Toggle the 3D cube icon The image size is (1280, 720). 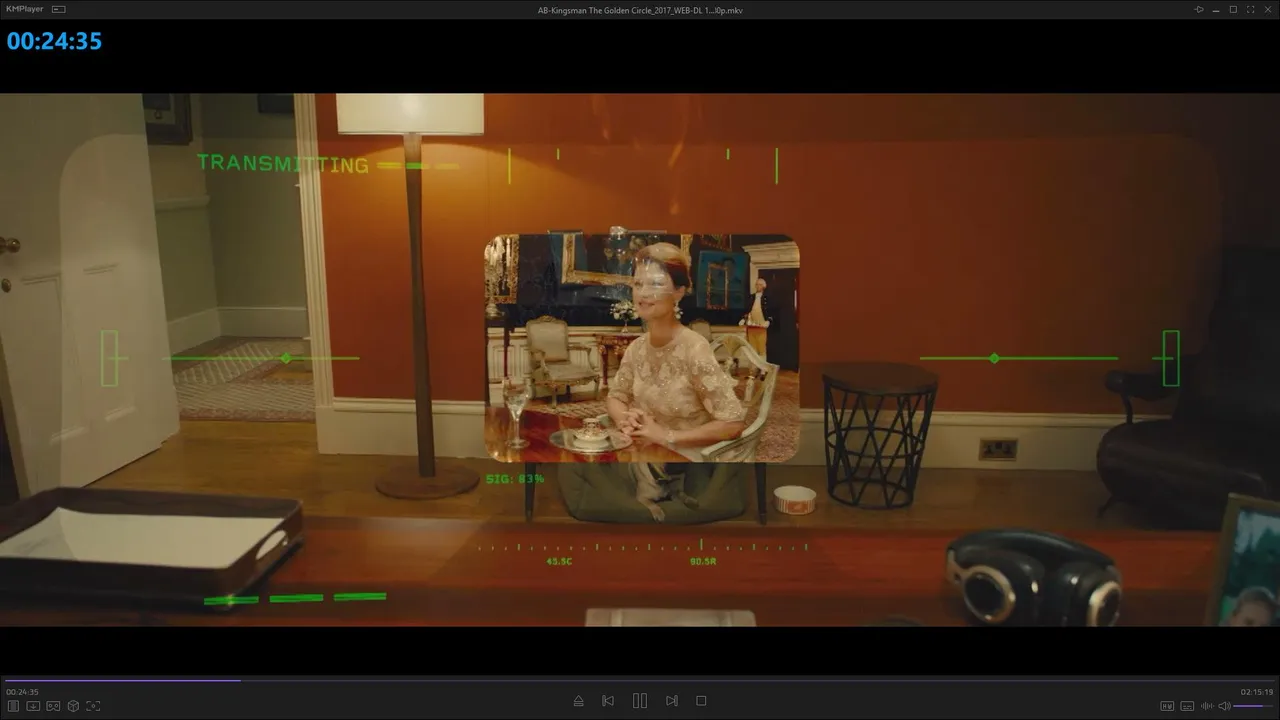(73, 706)
